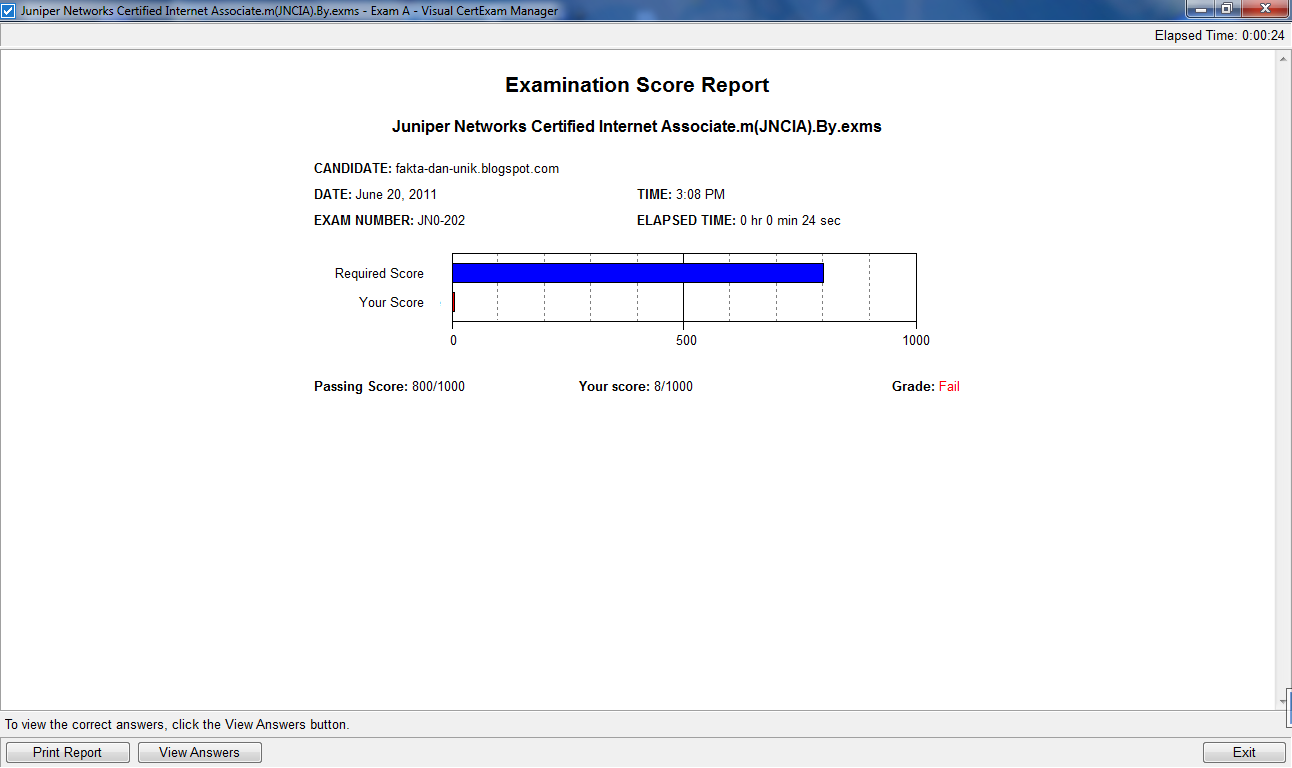Click the scrollbar up arrow
Viewport: 1292px width, 768px height.
(1284, 59)
